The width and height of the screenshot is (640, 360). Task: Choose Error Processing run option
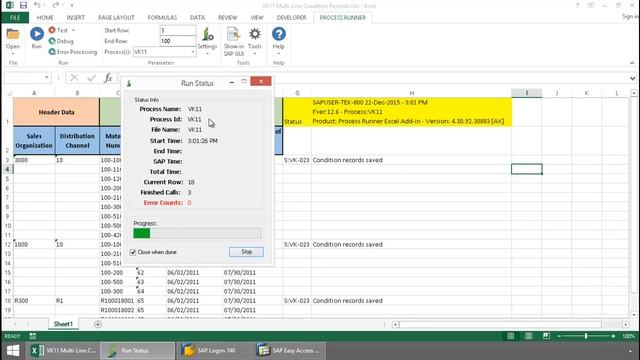pos(73,52)
